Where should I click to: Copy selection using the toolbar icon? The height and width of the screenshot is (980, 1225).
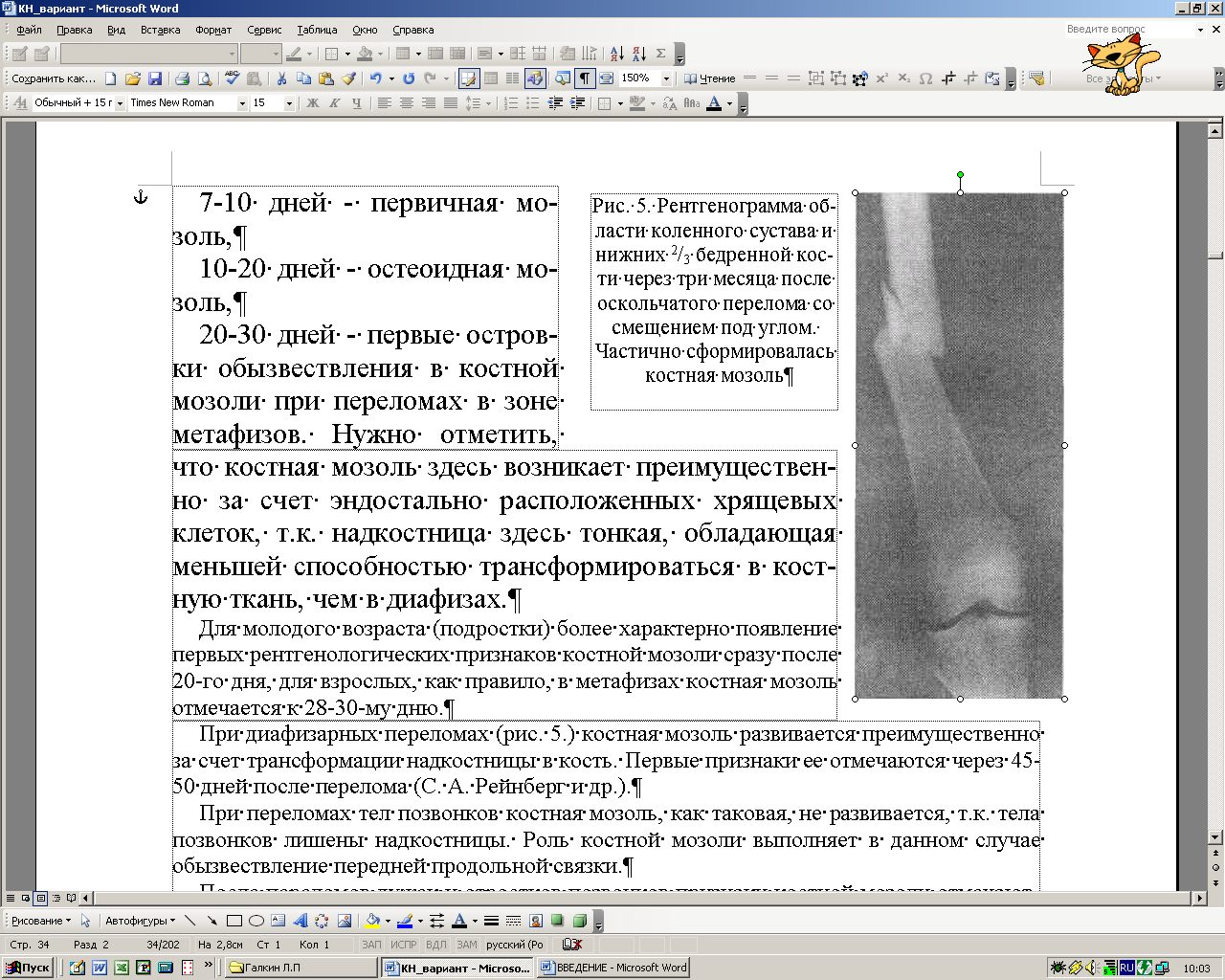303,78
